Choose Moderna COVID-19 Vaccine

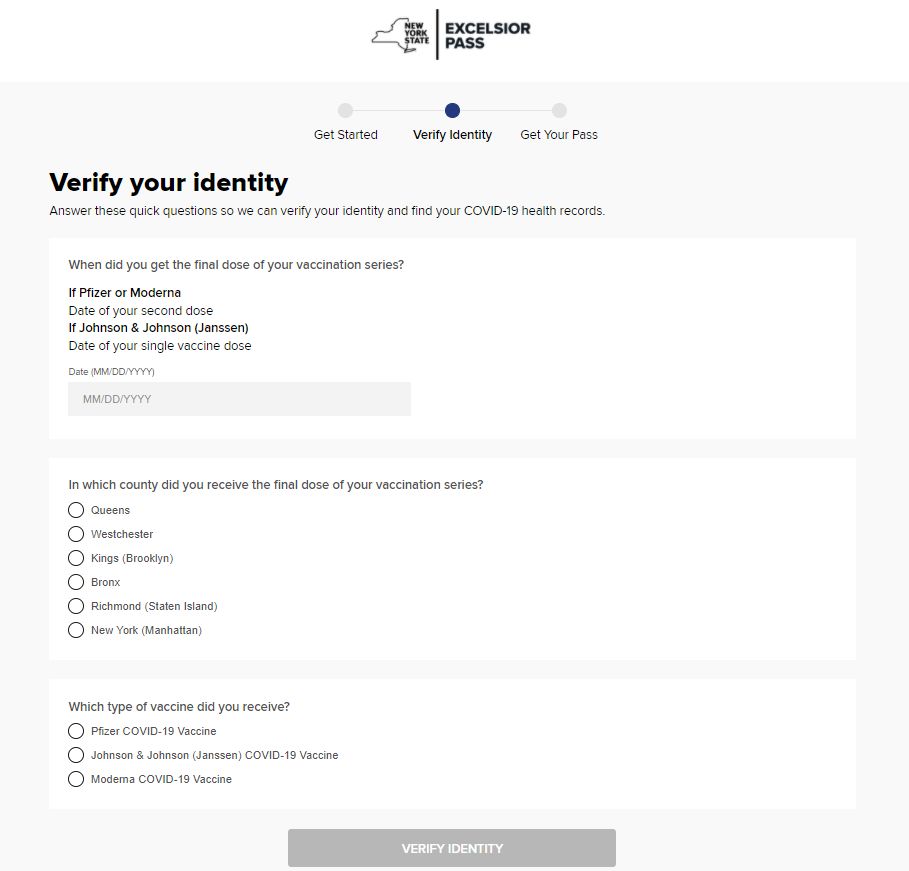[x=76, y=779]
